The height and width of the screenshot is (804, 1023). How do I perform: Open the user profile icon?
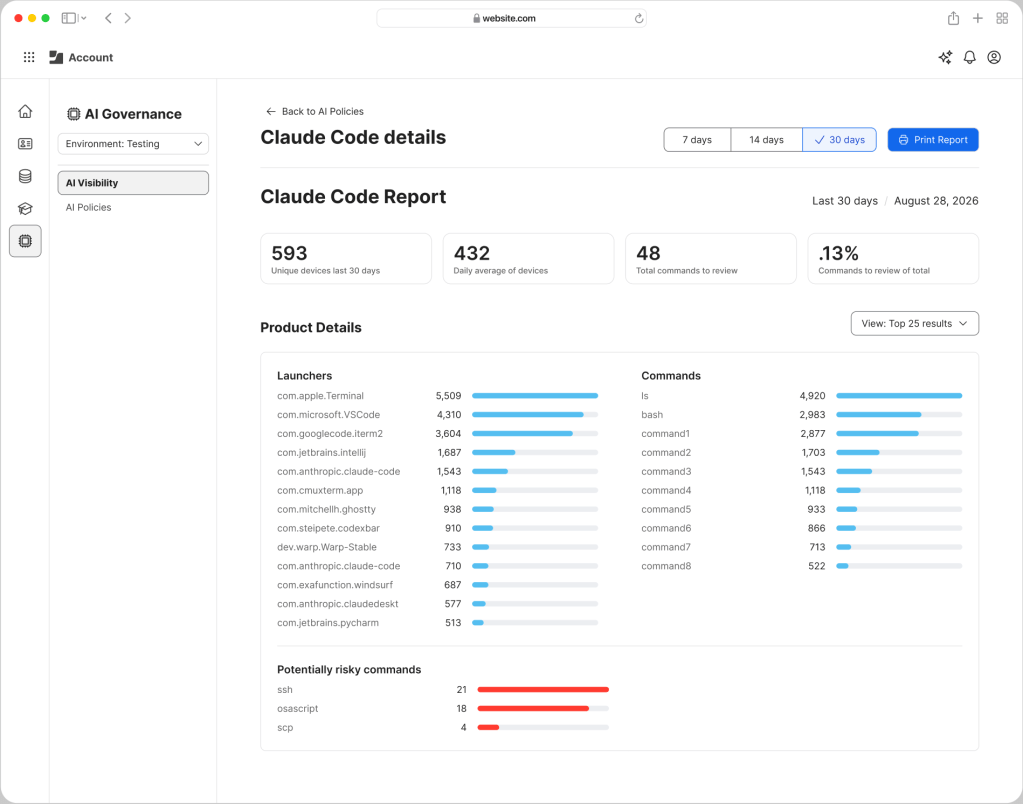pos(994,57)
